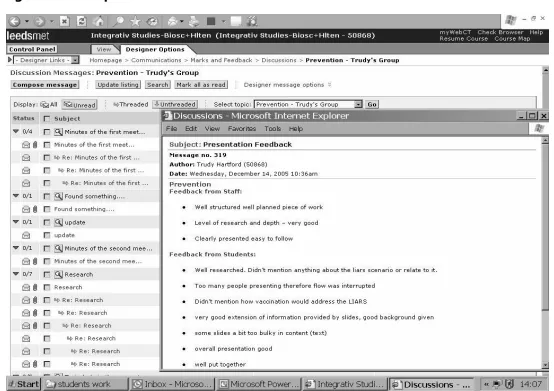Switch to 'Inbox - Microso...' taskbar item
The image size is (554, 391).
point(173,384)
